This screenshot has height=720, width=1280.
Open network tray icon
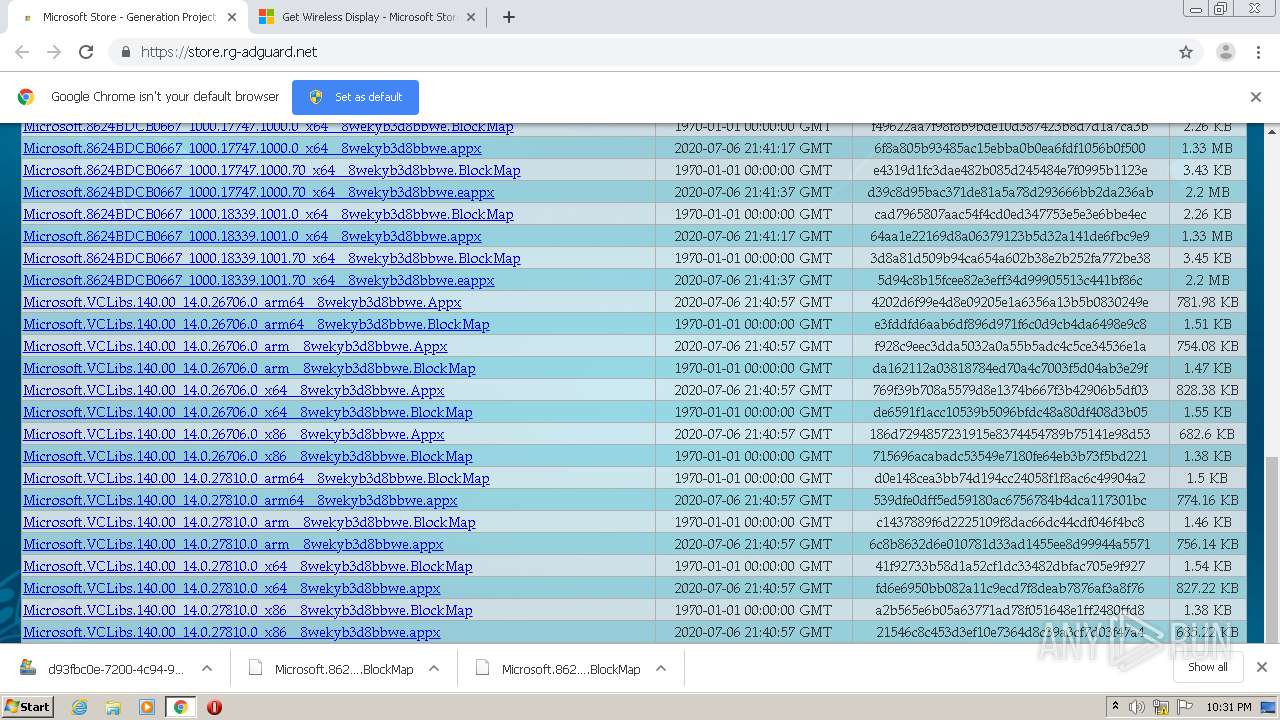point(1160,707)
